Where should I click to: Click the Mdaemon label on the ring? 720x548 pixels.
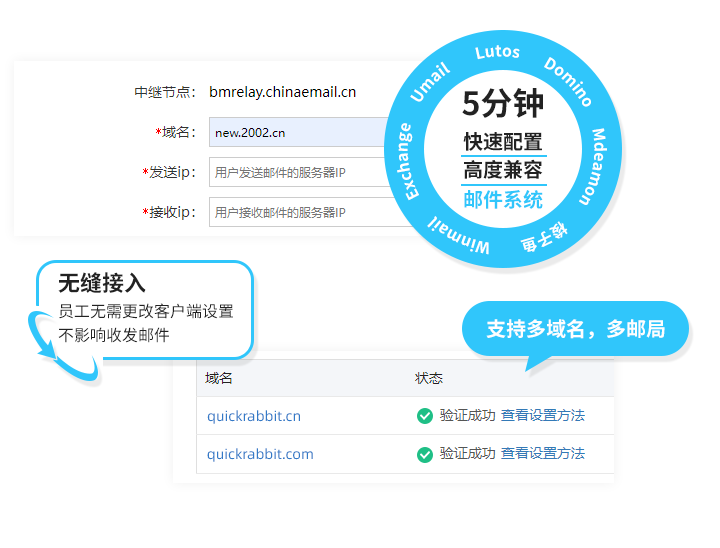(x=603, y=166)
